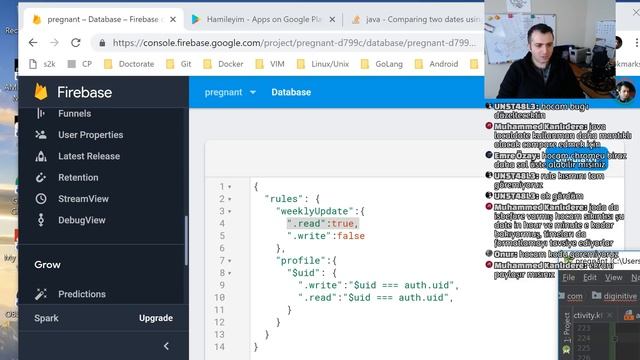Switch to the java Comparing two dates tab
This screenshot has height=360, width=640.
(416, 19)
